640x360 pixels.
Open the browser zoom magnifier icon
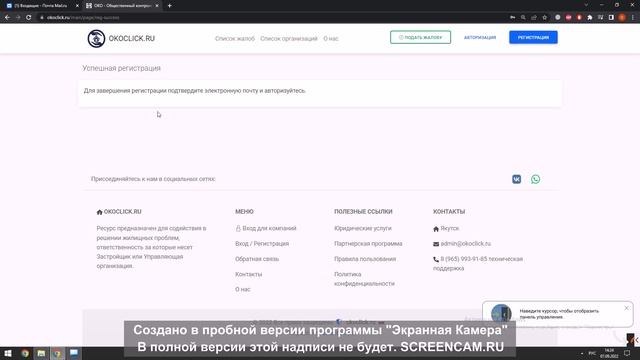tap(523, 18)
